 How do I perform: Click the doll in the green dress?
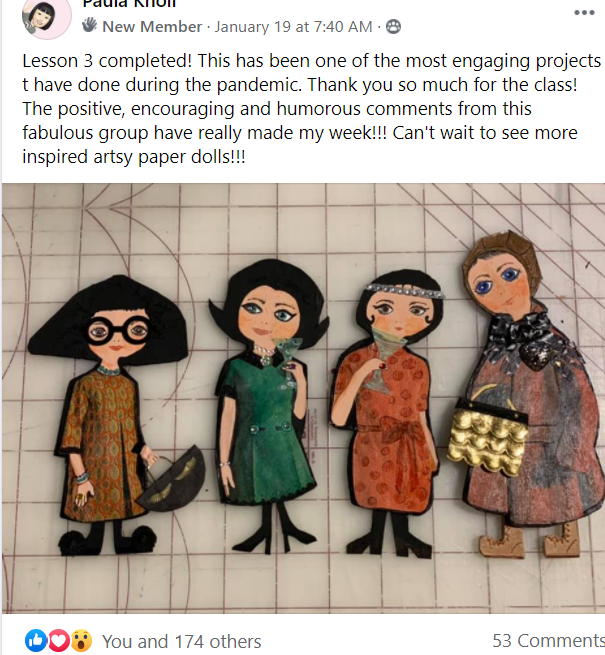tap(267, 405)
